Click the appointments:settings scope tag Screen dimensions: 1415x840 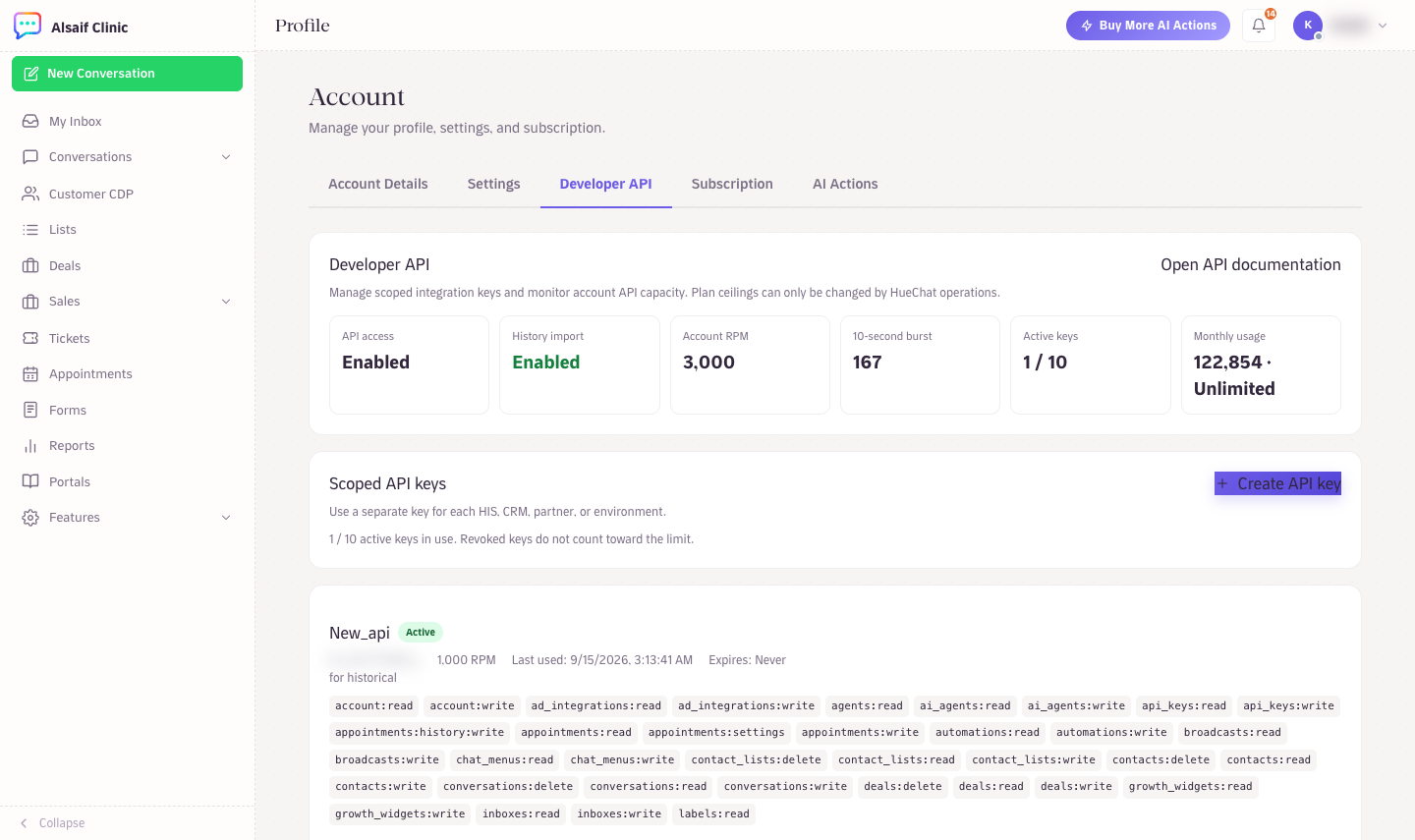tap(716, 733)
